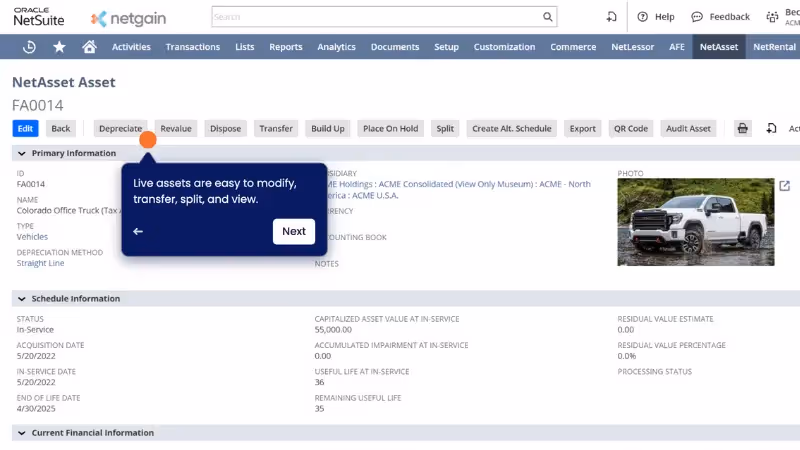
Task: Click the Build Up button
Action: click(x=328, y=129)
